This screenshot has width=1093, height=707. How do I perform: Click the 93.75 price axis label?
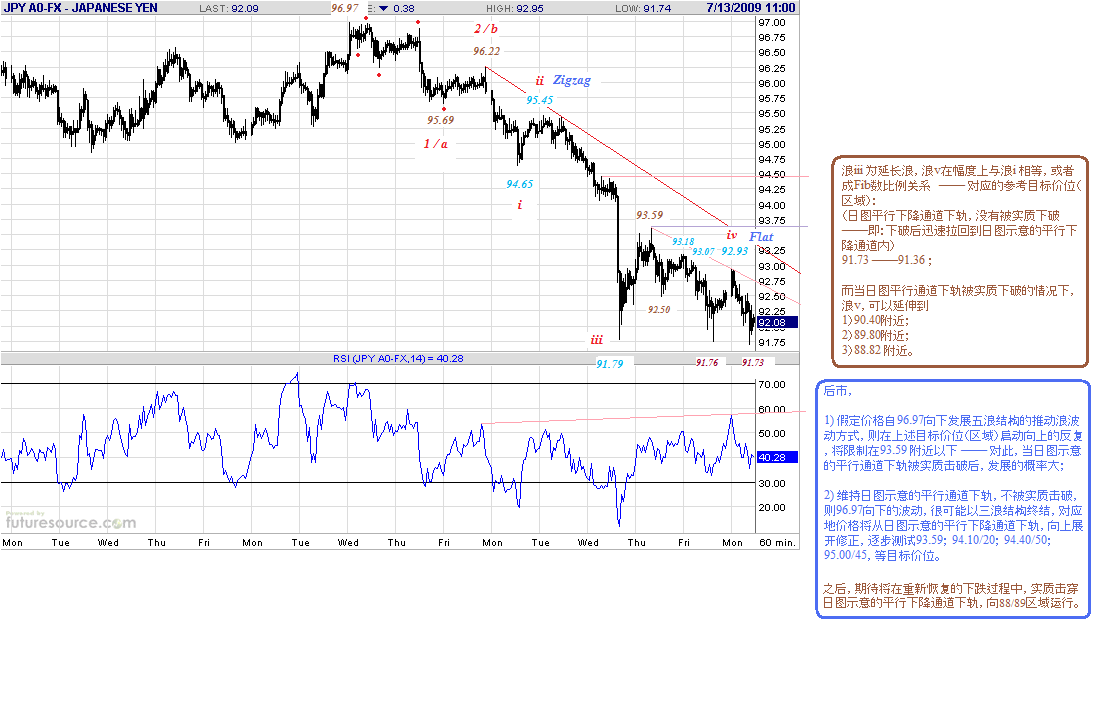click(772, 220)
